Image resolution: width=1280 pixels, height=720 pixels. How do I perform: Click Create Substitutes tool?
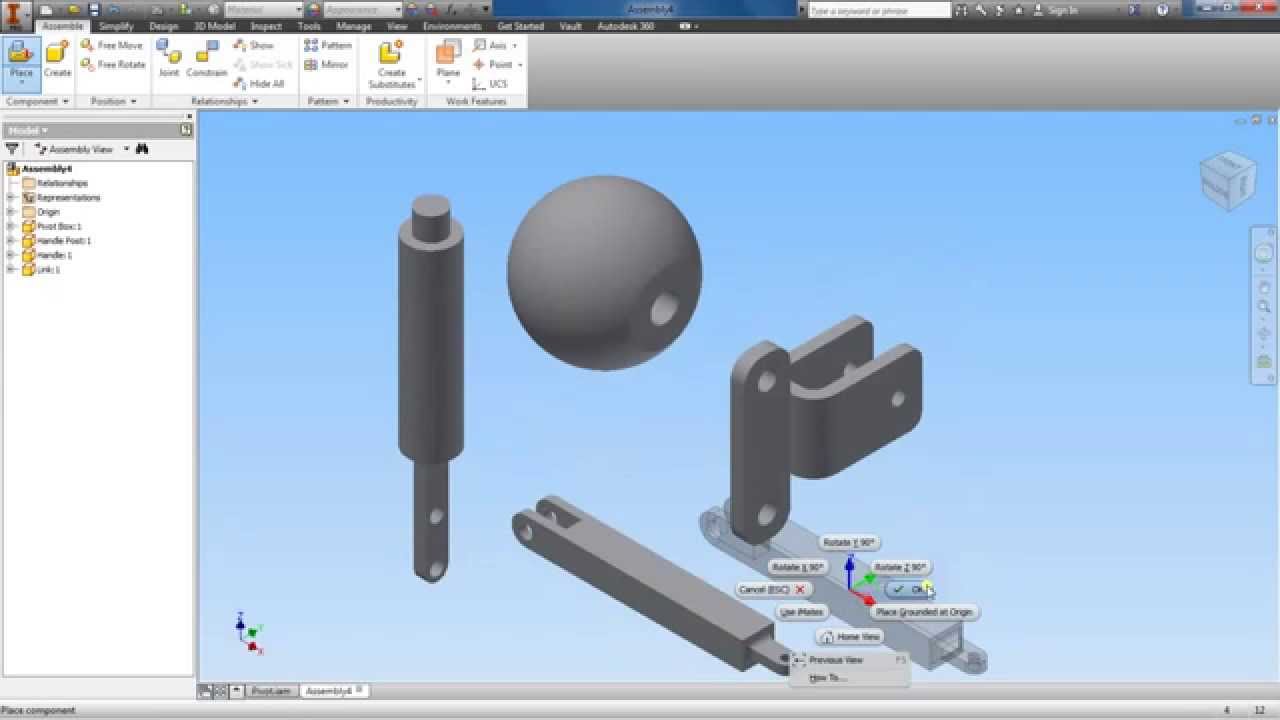tap(391, 64)
